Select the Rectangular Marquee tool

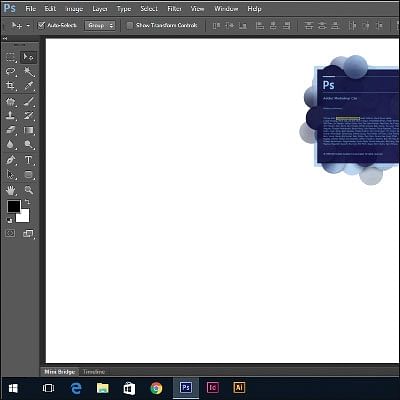coord(11,57)
